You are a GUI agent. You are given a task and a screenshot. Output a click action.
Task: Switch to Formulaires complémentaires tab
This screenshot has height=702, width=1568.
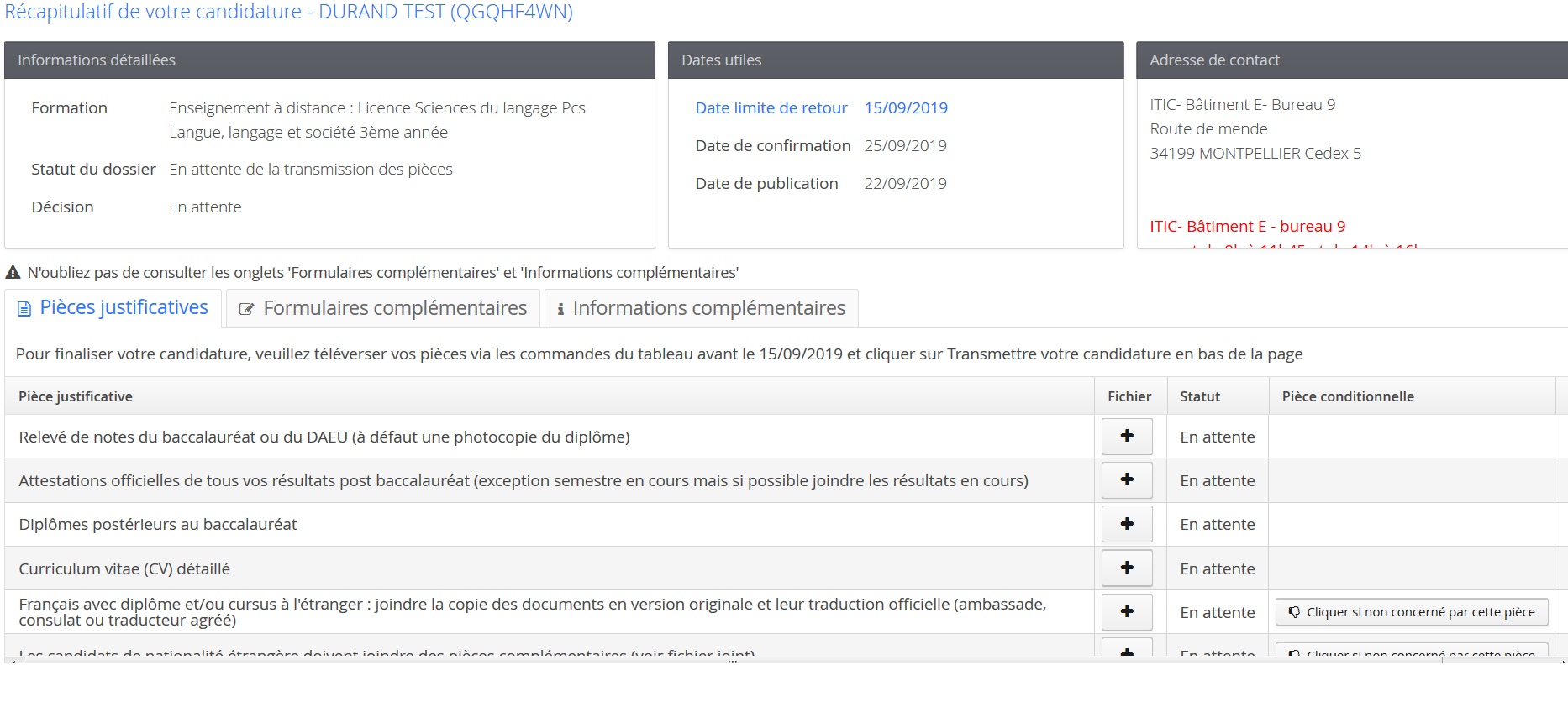pos(395,308)
